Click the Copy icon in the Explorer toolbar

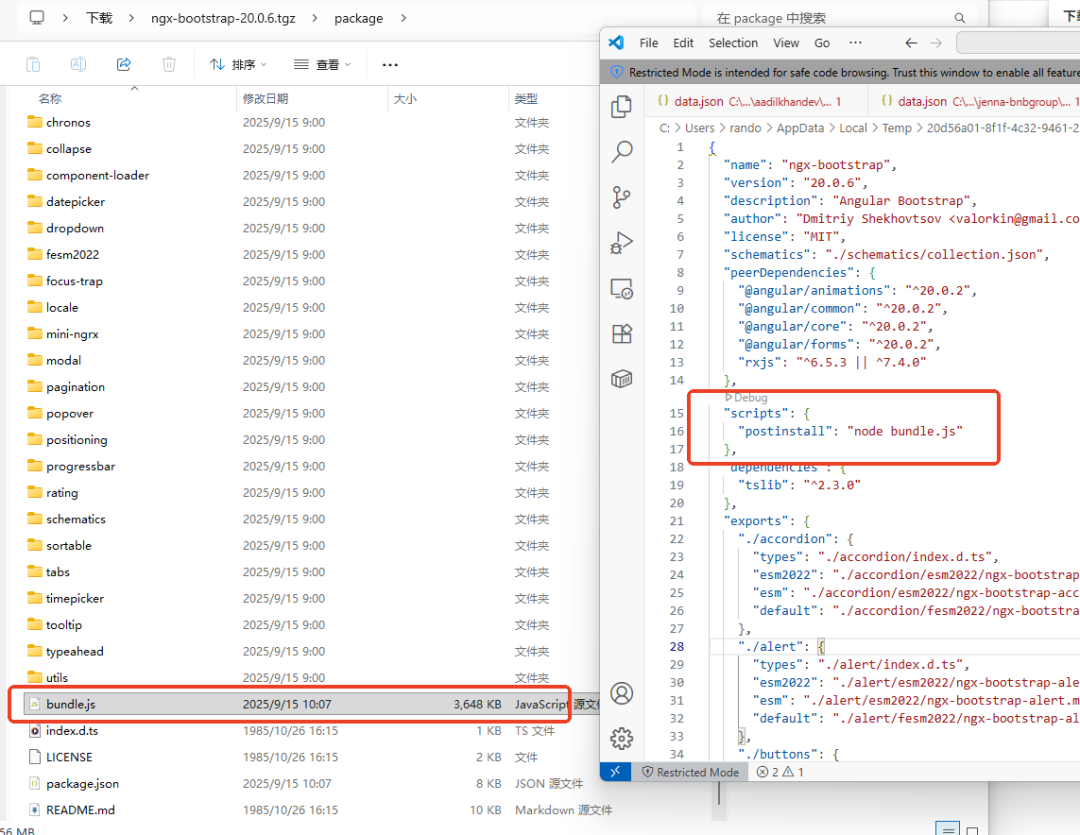tap(33, 64)
